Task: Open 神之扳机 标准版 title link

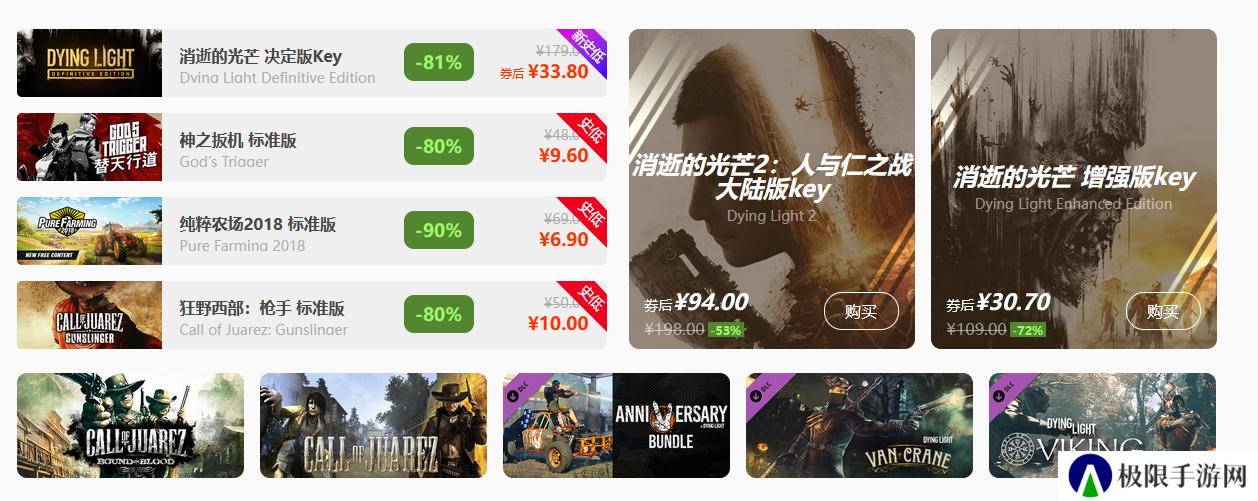Action: pyautogui.click(x=238, y=141)
